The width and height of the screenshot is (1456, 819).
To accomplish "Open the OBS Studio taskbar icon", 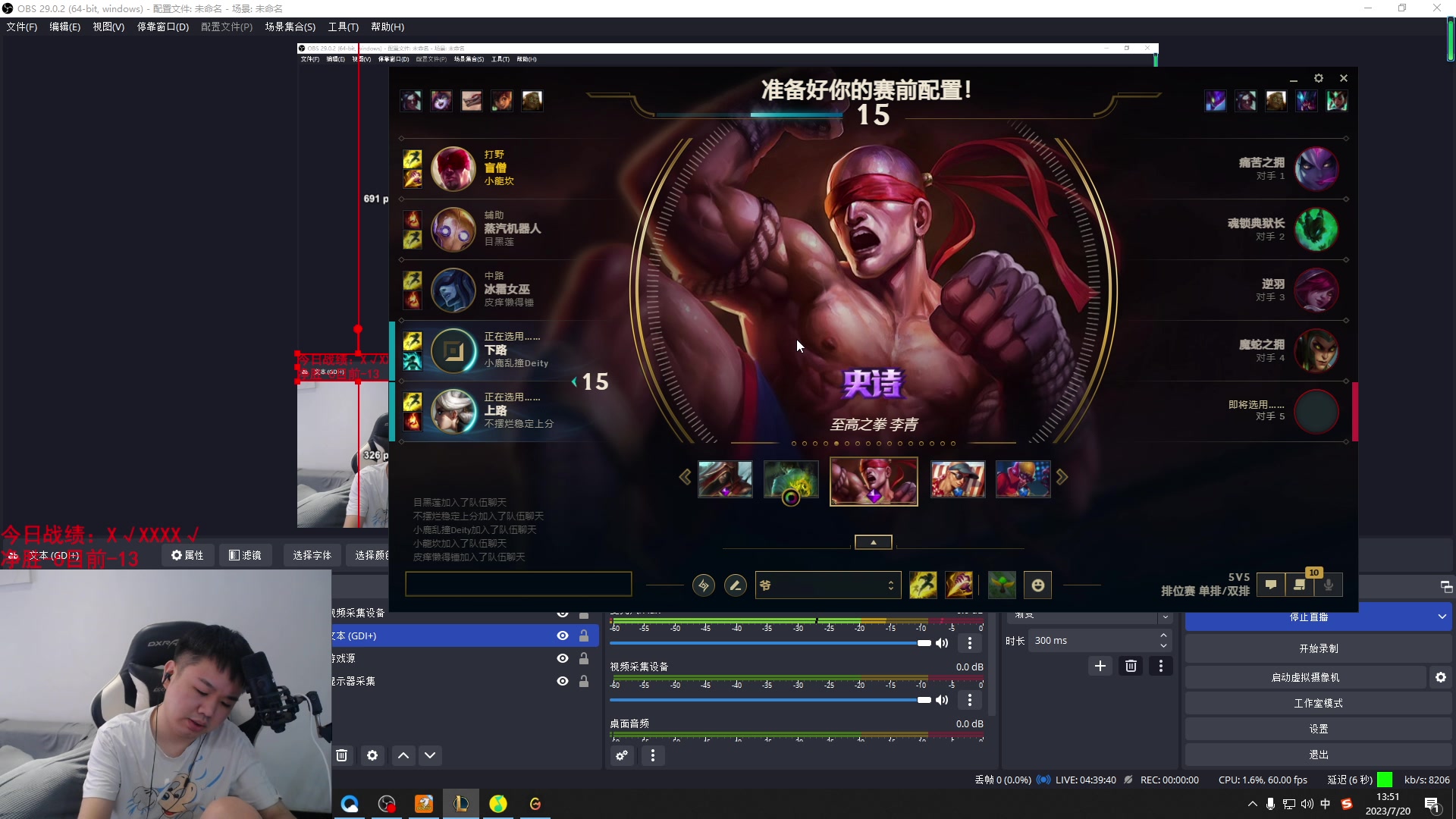I will pos(387,804).
